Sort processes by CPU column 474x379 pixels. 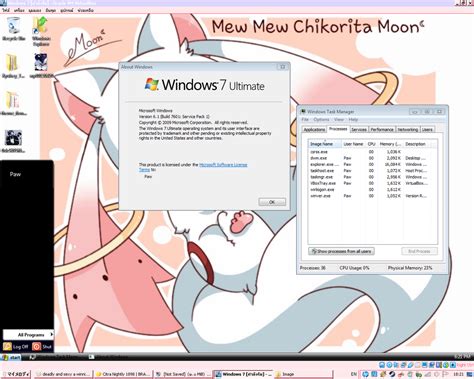click(x=372, y=144)
